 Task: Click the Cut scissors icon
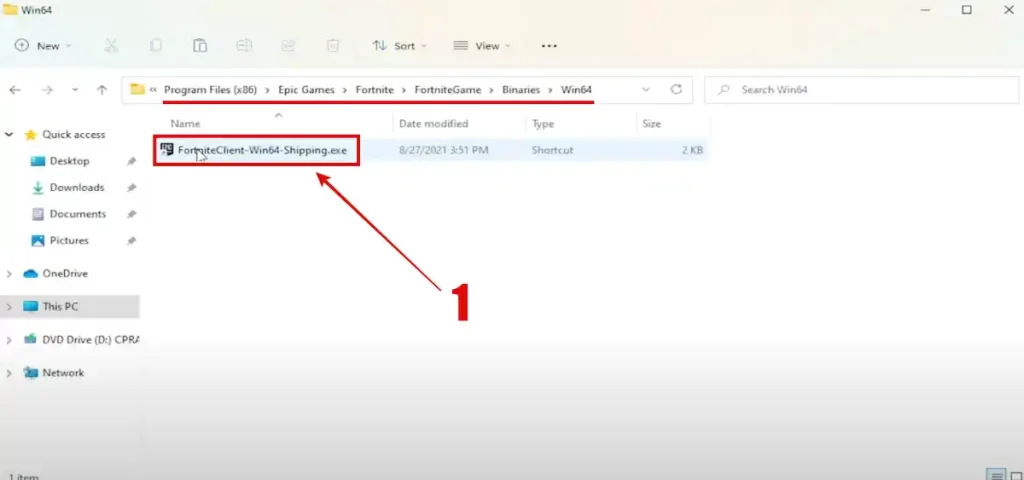pyautogui.click(x=111, y=46)
